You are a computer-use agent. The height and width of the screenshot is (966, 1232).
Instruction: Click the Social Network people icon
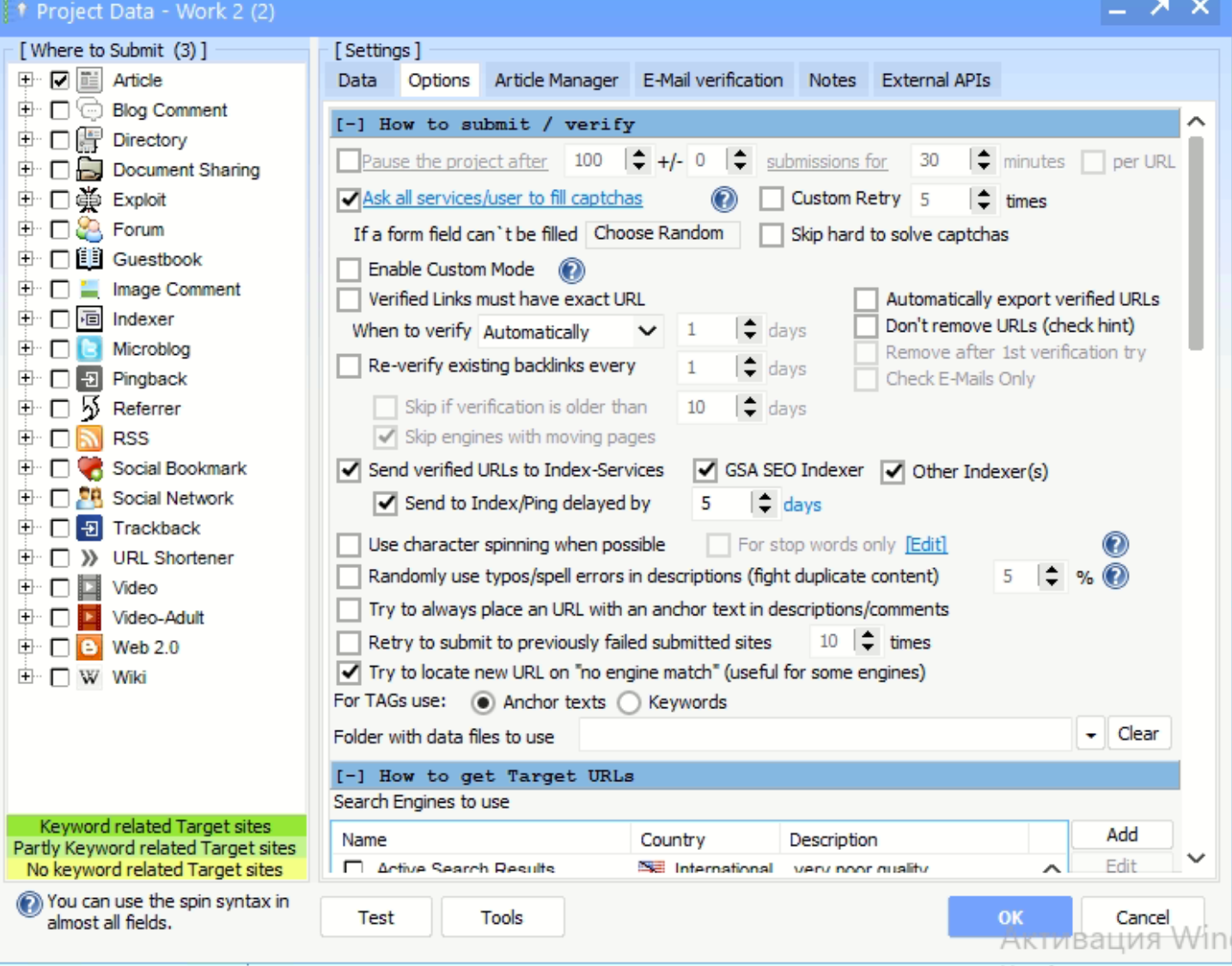(89, 498)
